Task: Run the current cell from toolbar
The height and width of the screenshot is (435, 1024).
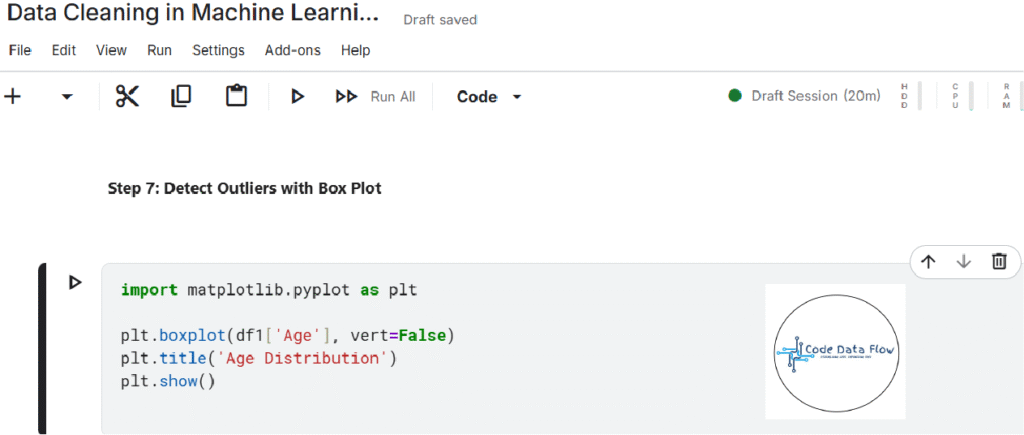Action: point(297,97)
